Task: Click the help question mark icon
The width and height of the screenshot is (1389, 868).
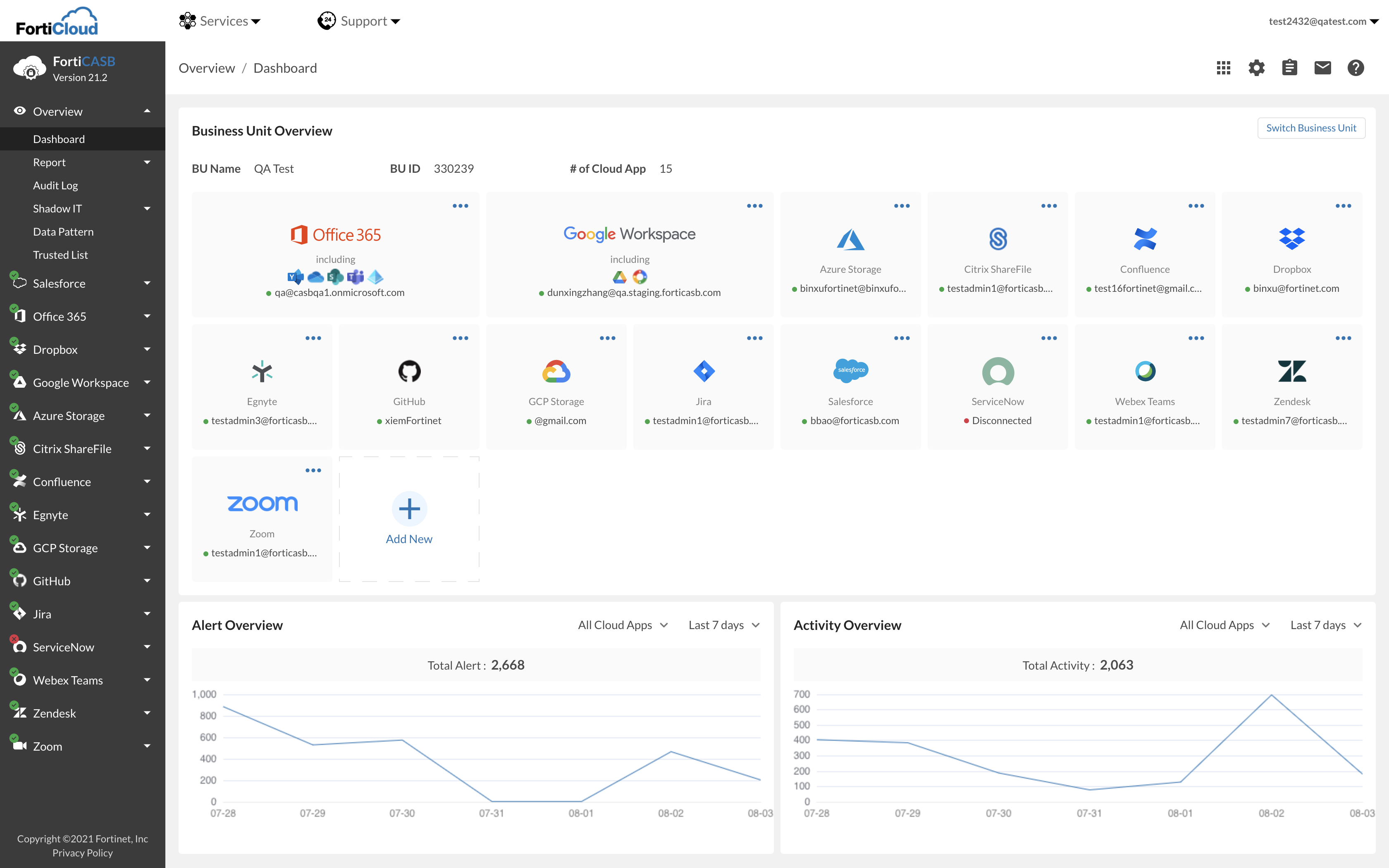Action: click(1356, 68)
